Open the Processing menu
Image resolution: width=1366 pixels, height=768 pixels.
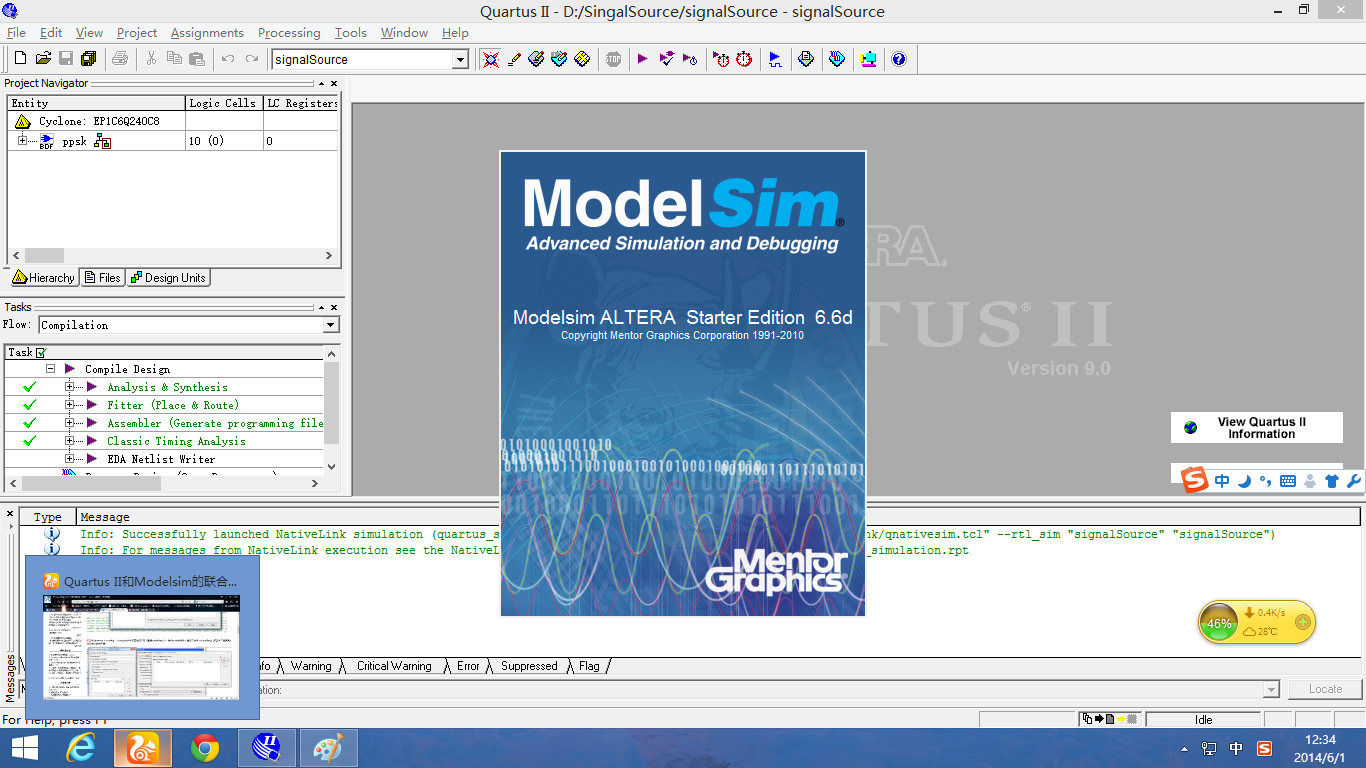coord(289,33)
